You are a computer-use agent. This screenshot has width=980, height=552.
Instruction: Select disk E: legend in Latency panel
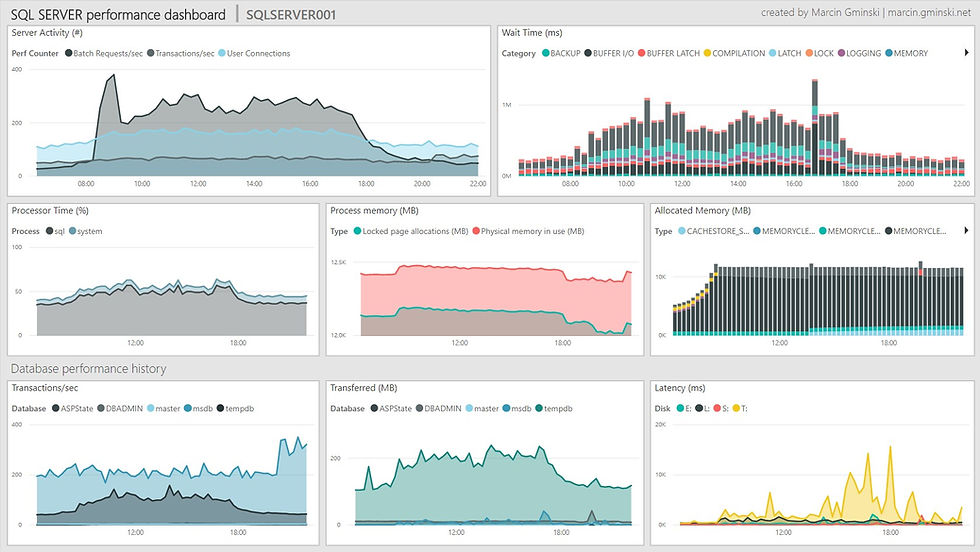(x=684, y=408)
